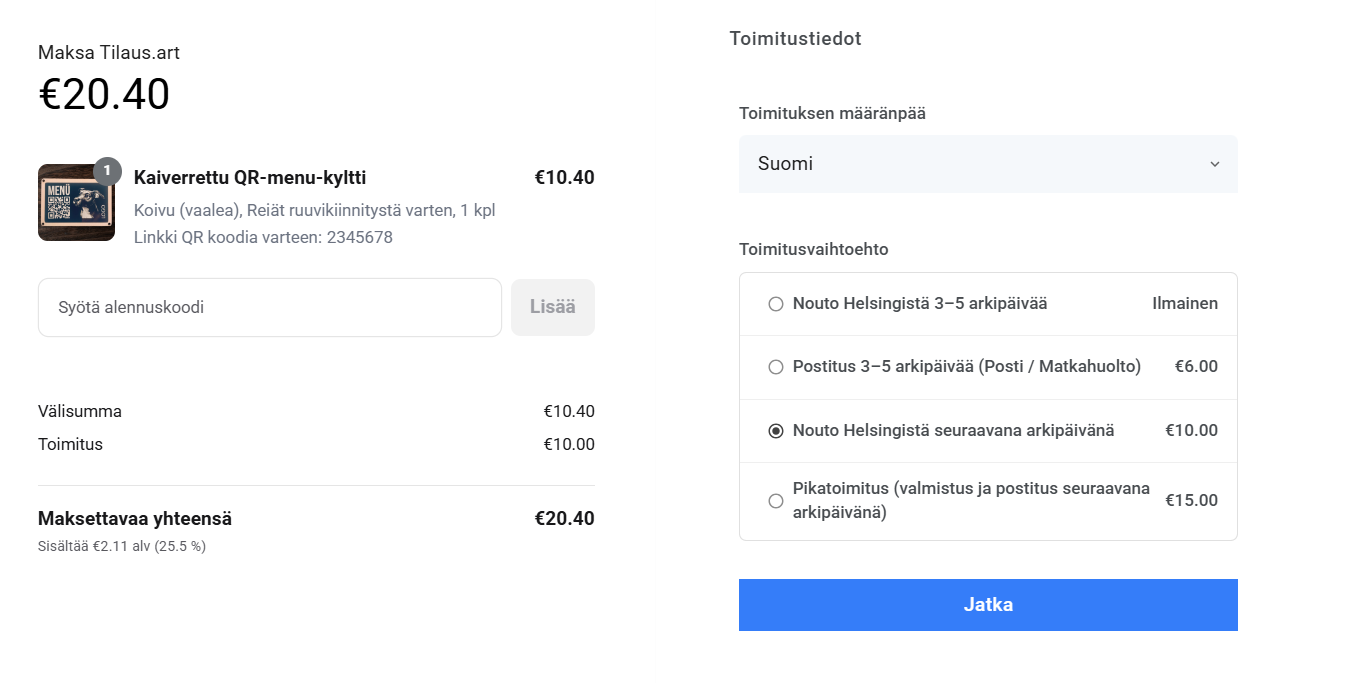Click the Ilmainen price label
The width and height of the screenshot is (1348, 683).
tap(1185, 304)
